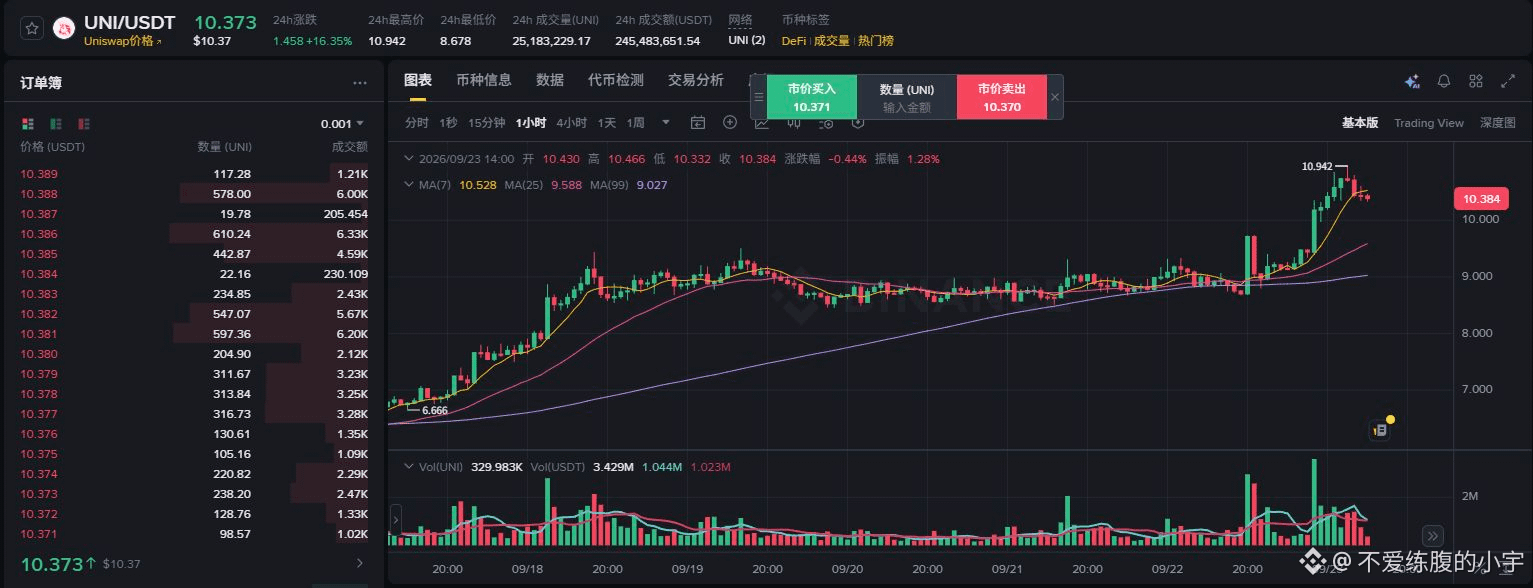Click the 数量 (UNI) amount input field
1533x588 pixels.
906,97
